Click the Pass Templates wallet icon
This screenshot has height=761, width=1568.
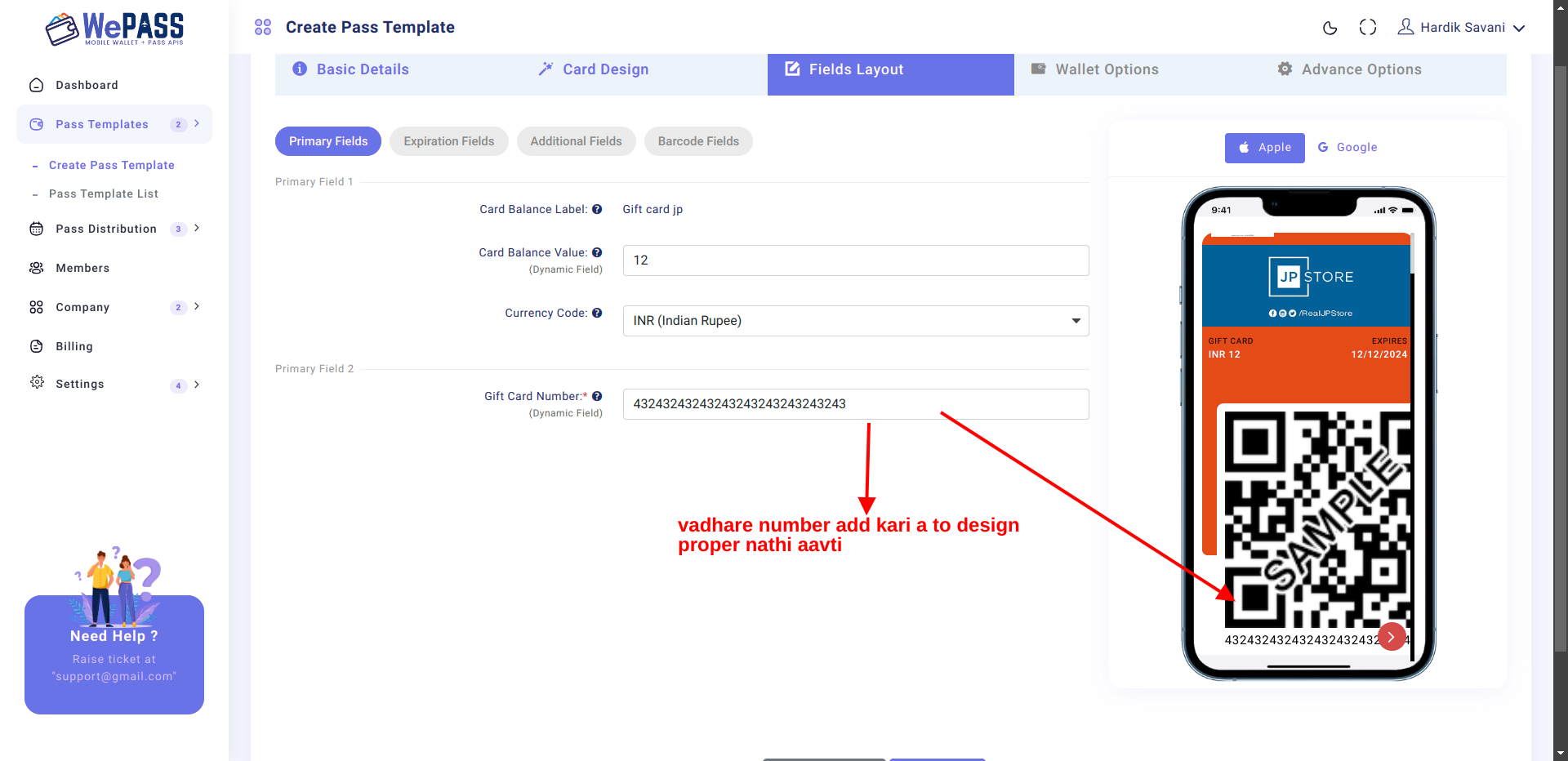[x=36, y=124]
